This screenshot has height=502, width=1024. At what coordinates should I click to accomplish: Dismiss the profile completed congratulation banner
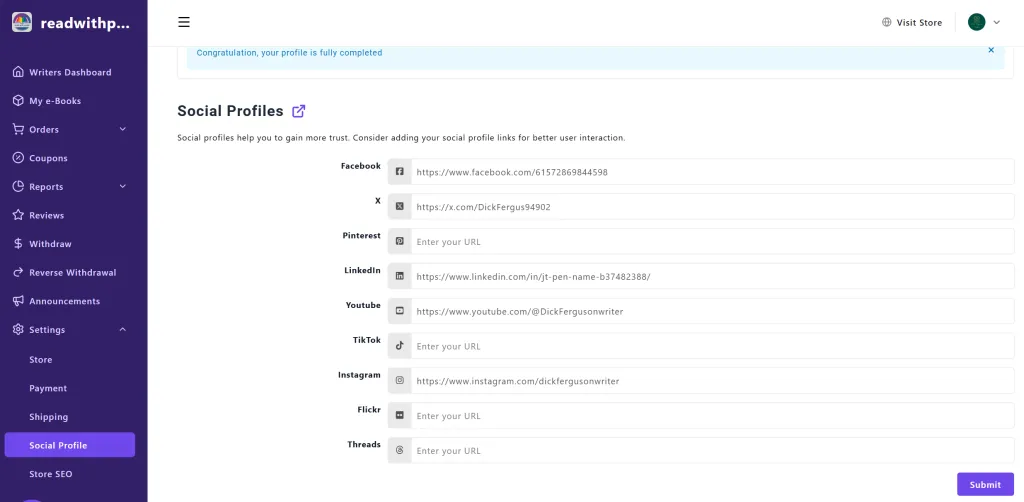991,50
